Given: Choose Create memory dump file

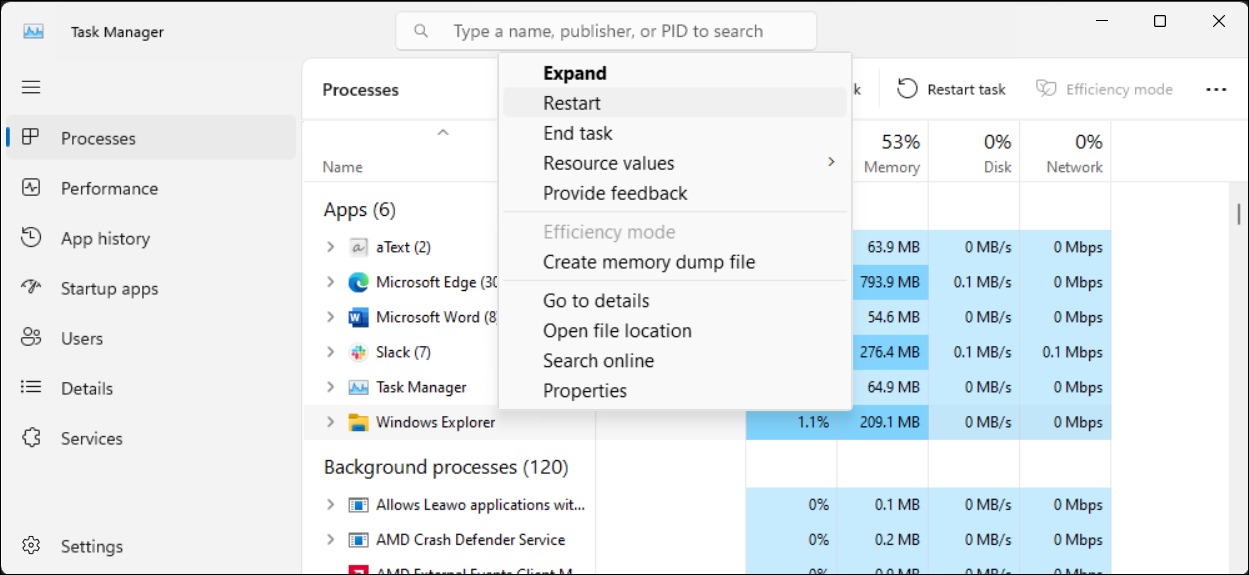Looking at the screenshot, I should pos(675,262).
